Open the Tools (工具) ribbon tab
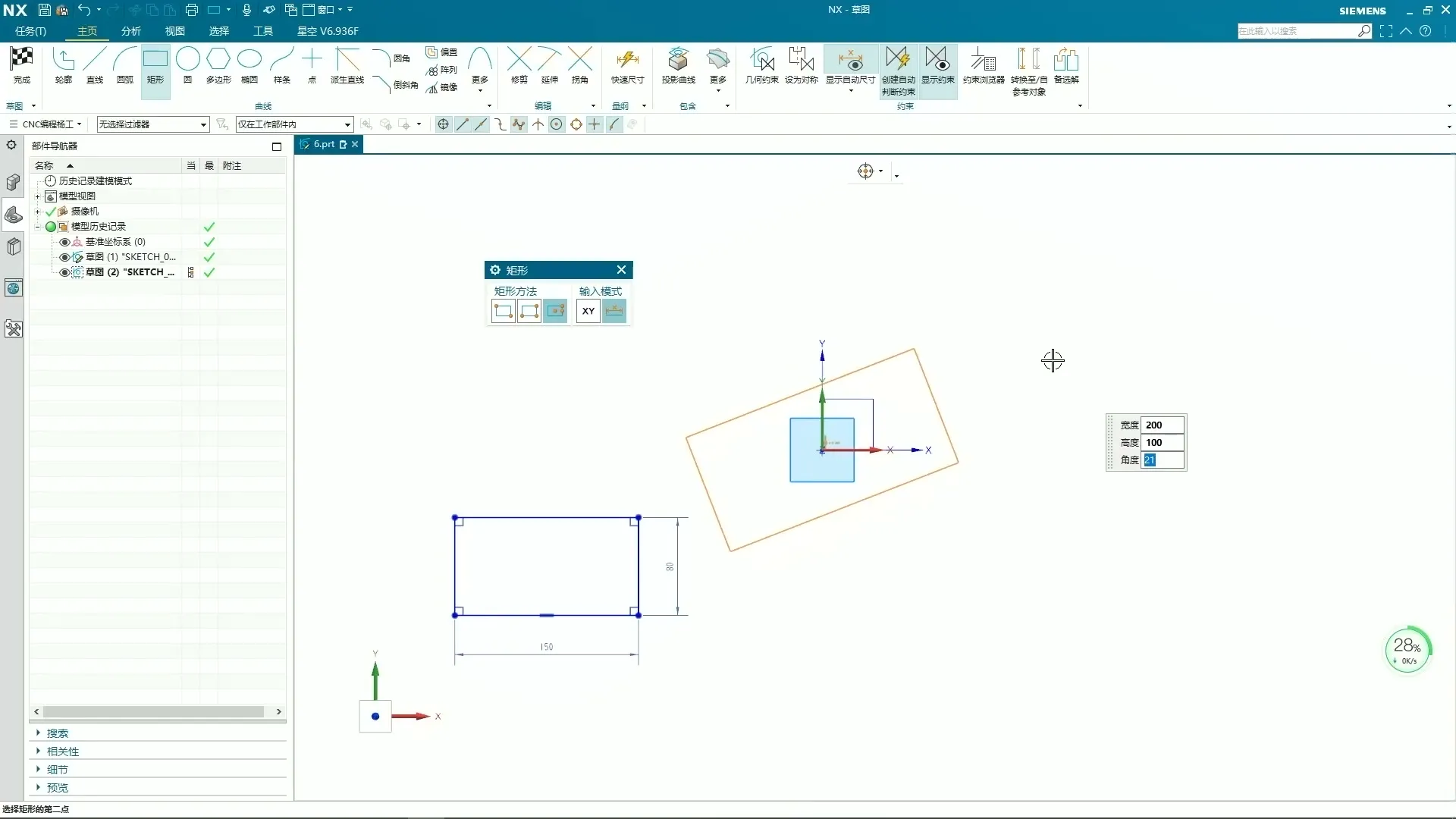Screen dimensions: 1456x819 click(263, 31)
